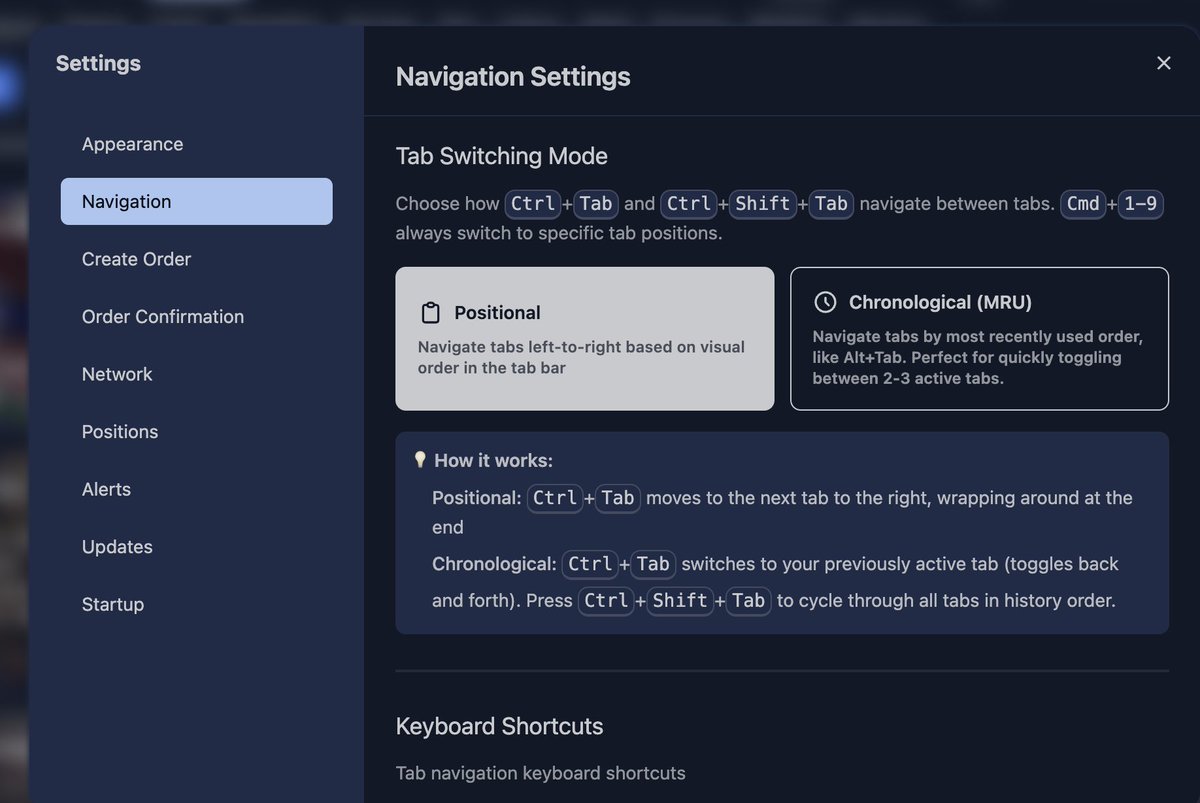The image size is (1200, 803).
Task: Click Positional card description text
Action: 581,357
